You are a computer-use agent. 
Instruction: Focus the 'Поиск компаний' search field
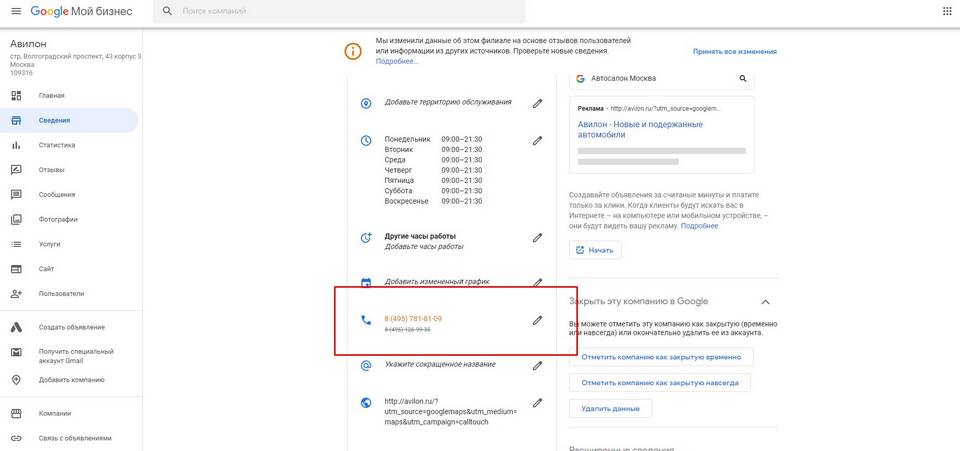coord(339,12)
